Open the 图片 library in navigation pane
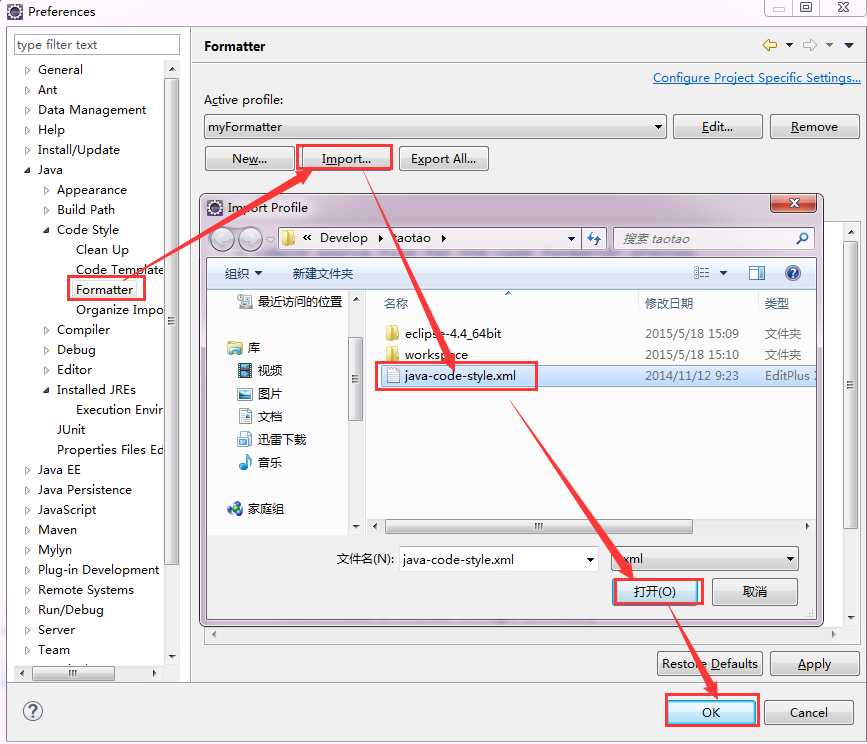Screen dimensions: 867x744 coord(260,394)
